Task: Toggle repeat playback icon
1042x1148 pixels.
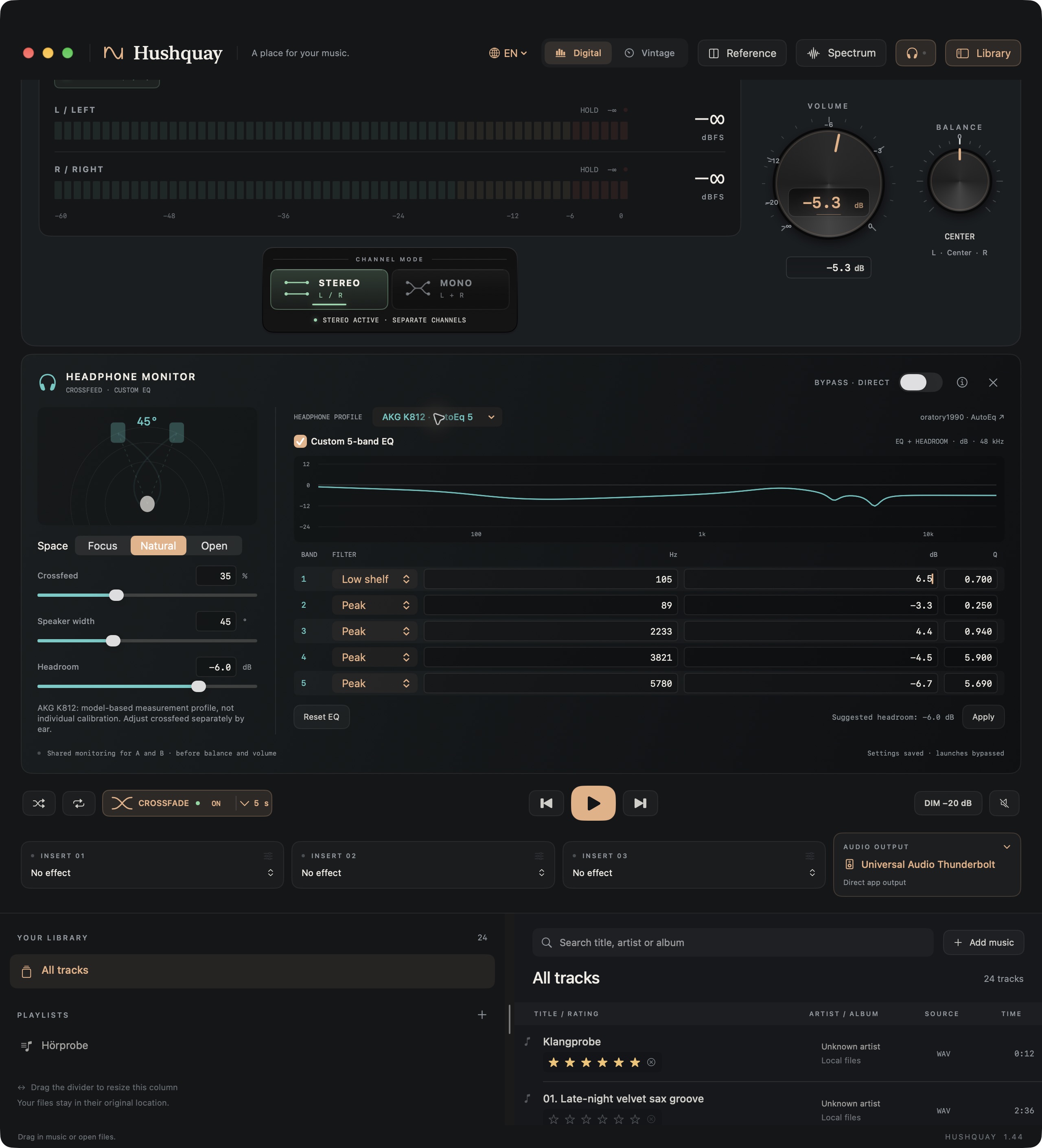Action: [x=79, y=803]
